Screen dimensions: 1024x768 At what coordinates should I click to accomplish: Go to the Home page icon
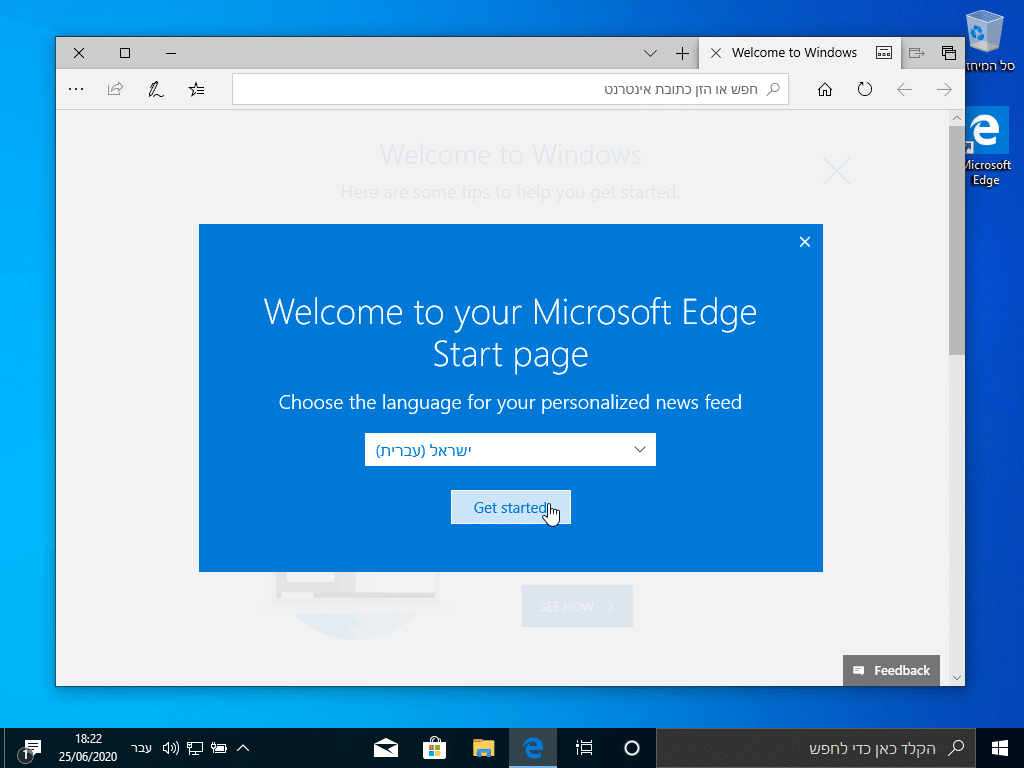tap(825, 90)
